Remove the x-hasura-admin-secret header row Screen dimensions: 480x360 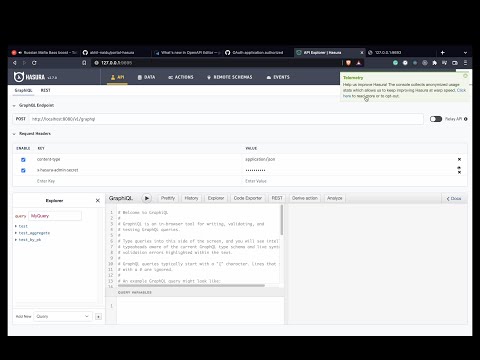(x=459, y=172)
